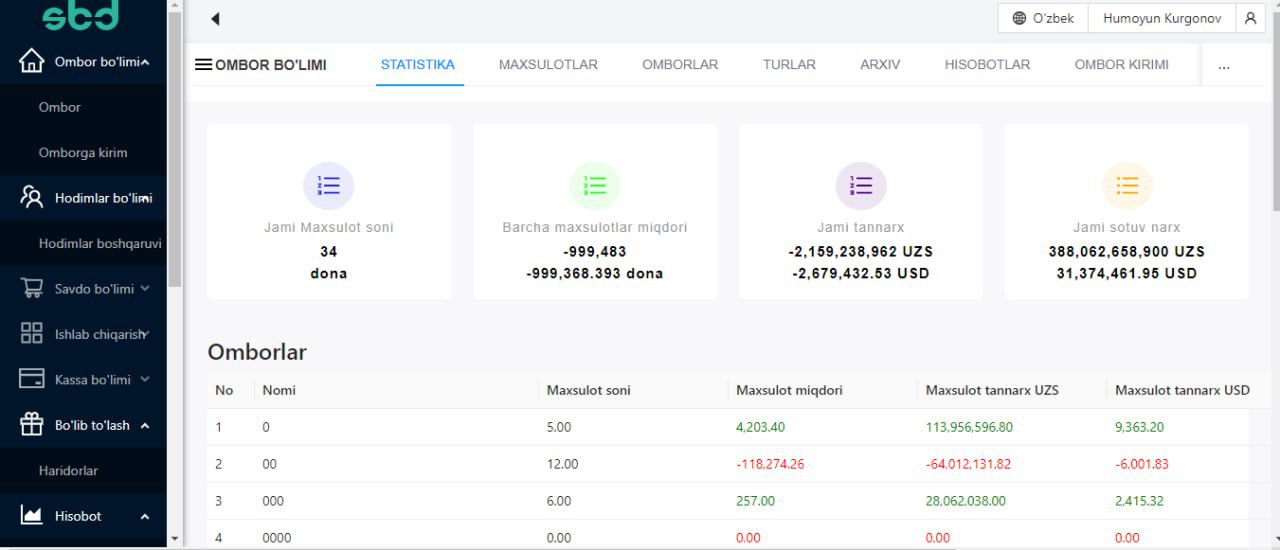This screenshot has height=550, width=1280.
Task: Click the -2,159,238,962 UZS value
Action: coord(861,251)
